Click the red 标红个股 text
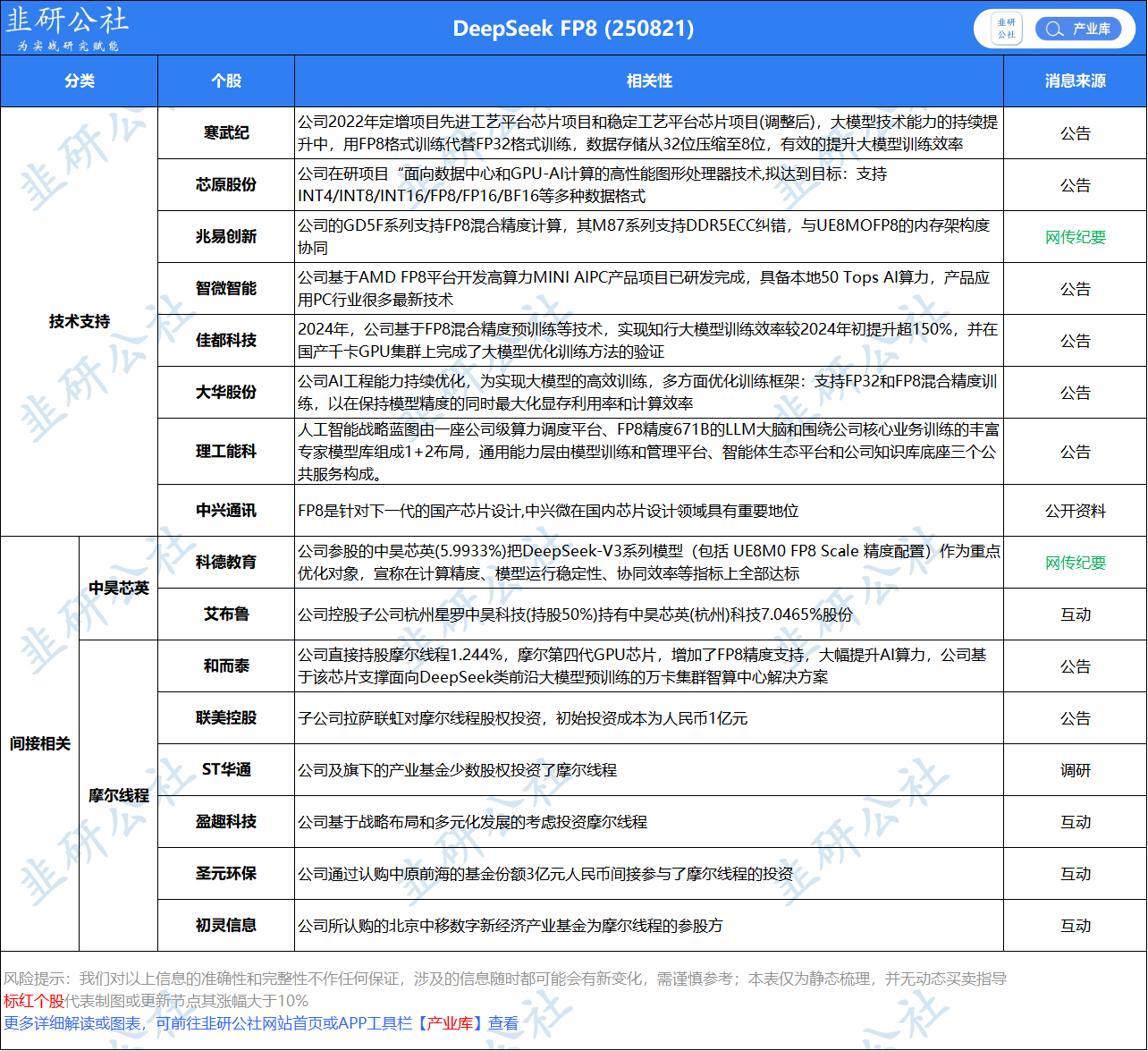The width and height of the screenshot is (1148, 1051). pyautogui.click(x=33, y=1001)
